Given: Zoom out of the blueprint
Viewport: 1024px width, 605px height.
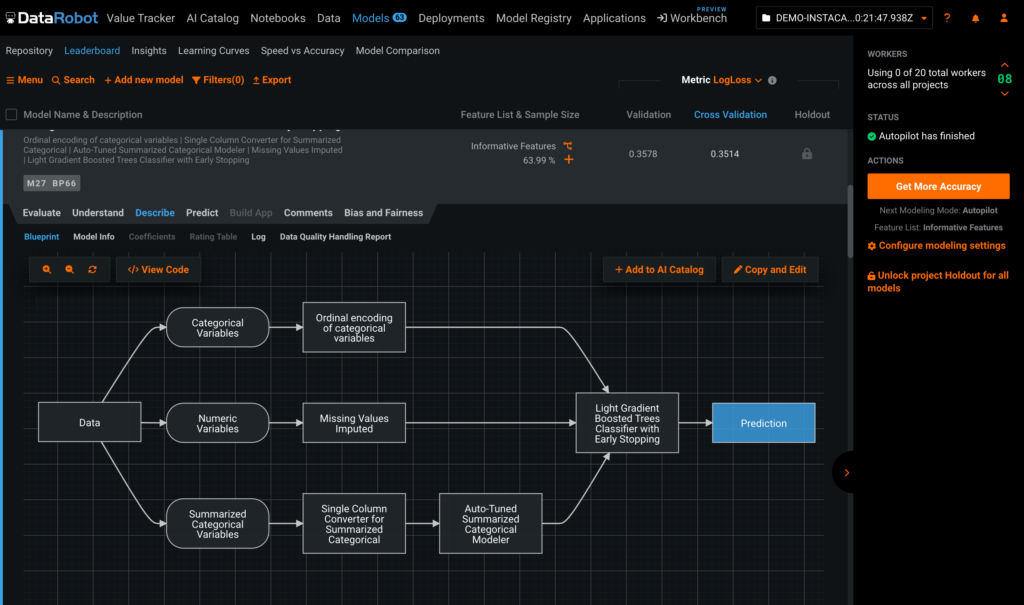Looking at the screenshot, I should (69, 269).
